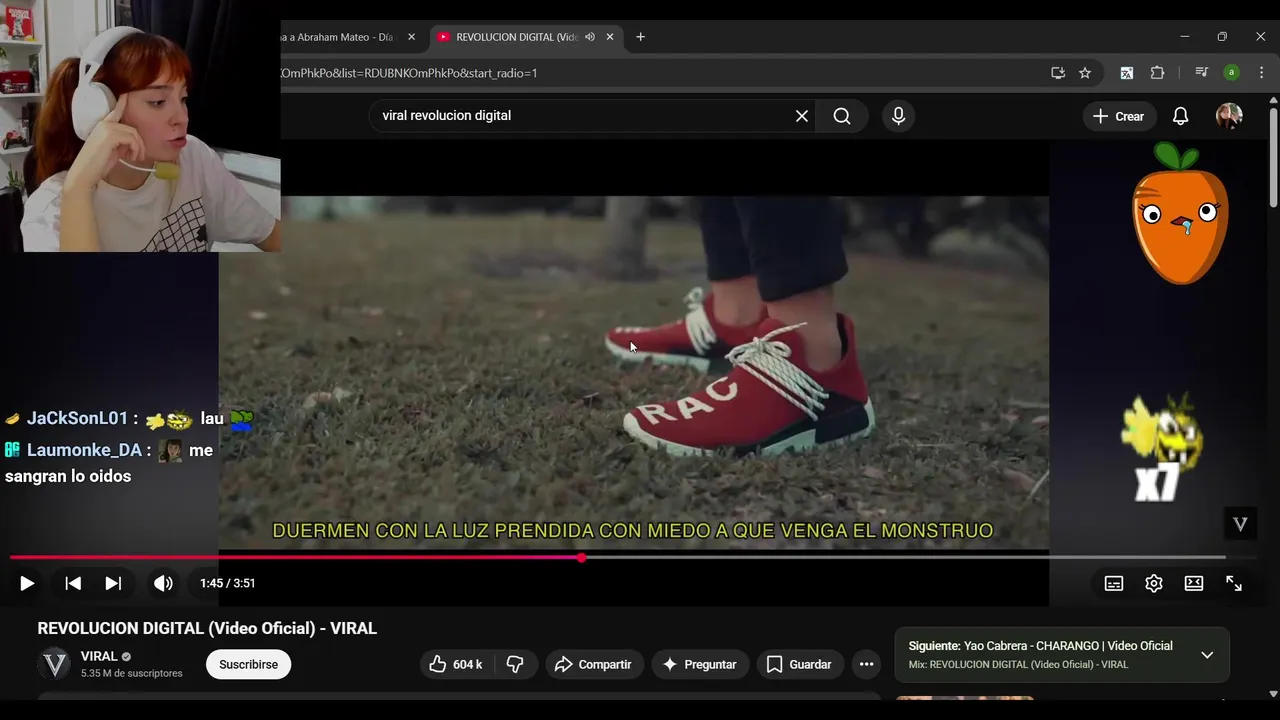Viewport: 1280px width, 720px height.
Task: Save video with Guardar button
Action: pyautogui.click(x=799, y=664)
